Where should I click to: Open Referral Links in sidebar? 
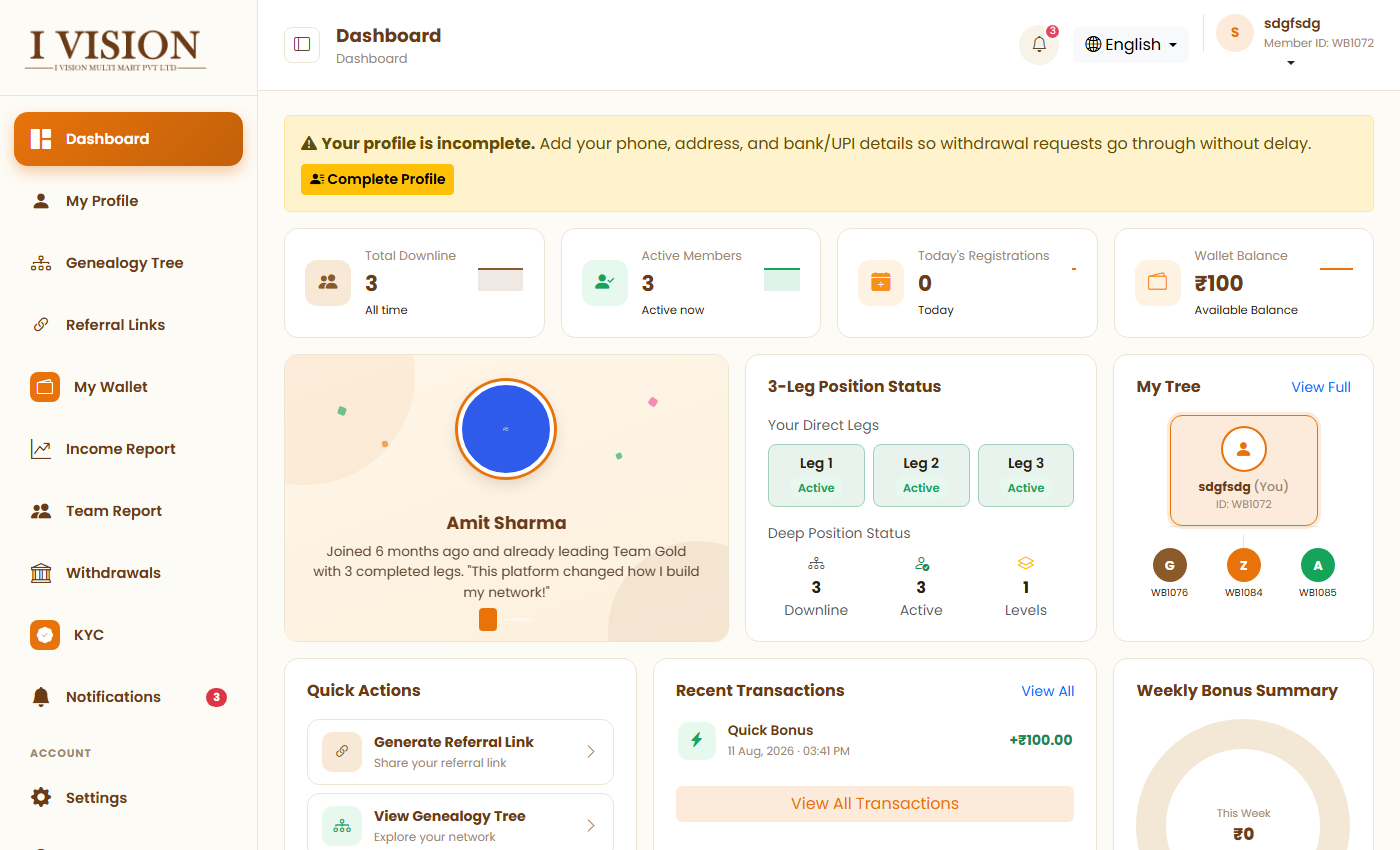128,325
